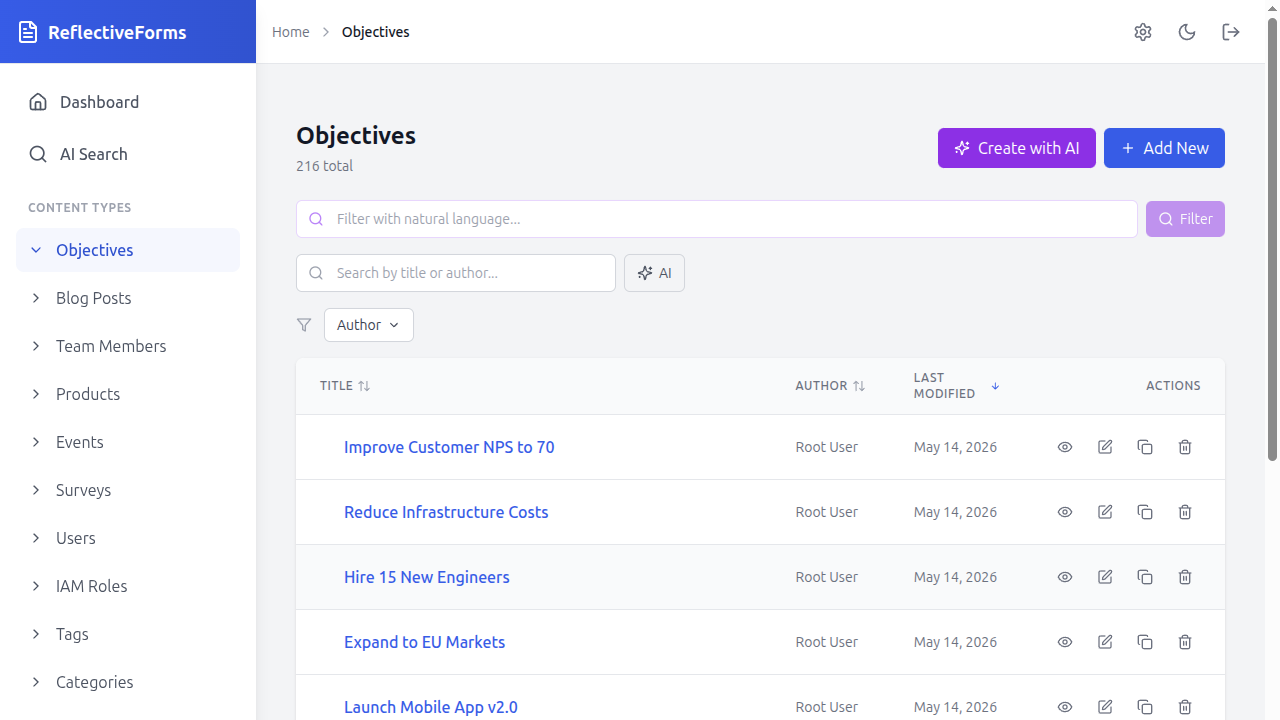Viewport: 1280px width, 720px height.
Task: Open the Author filter dropdown
Action: pos(369,325)
